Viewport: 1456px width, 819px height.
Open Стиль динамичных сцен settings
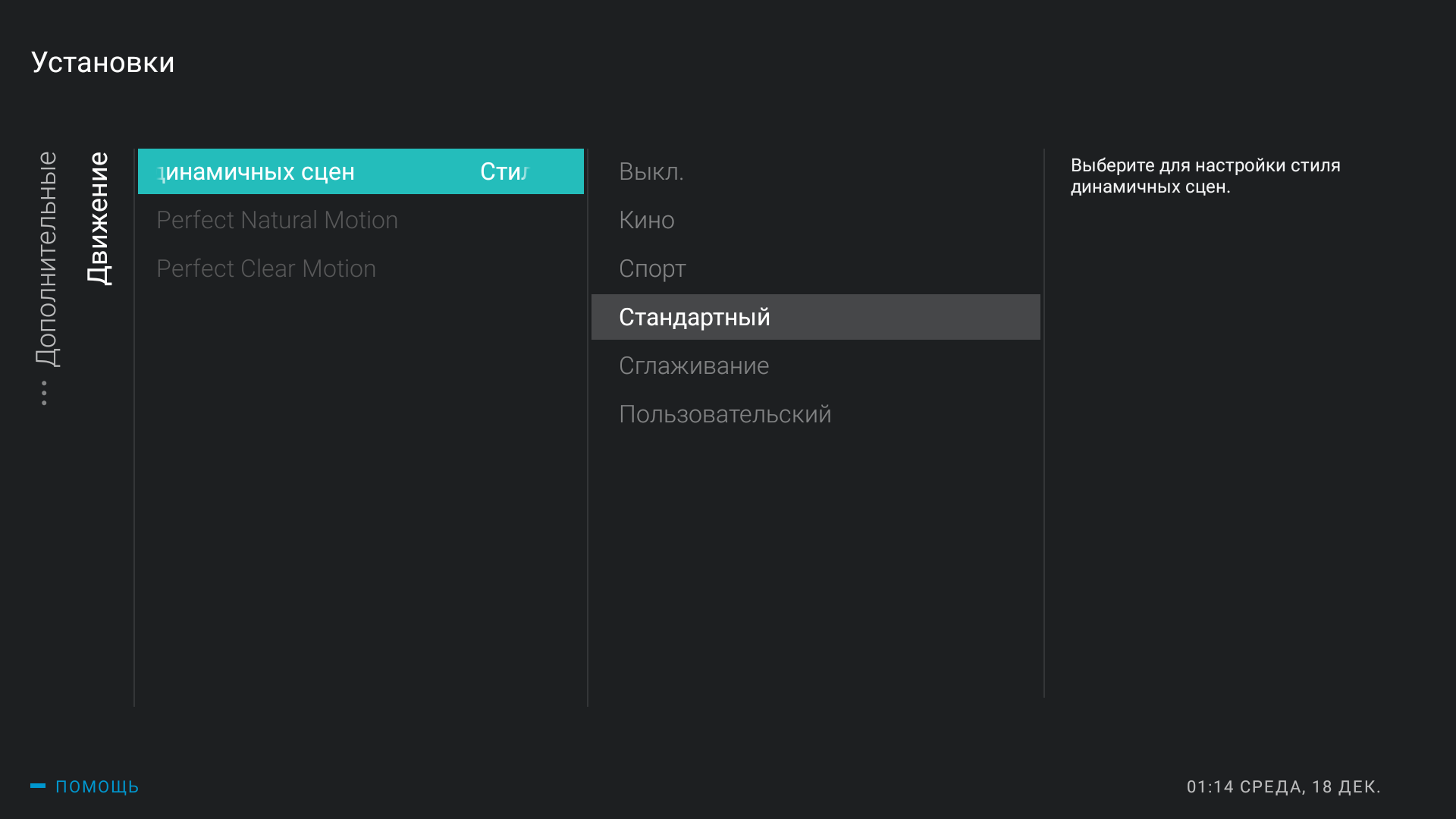click(360, 171)
